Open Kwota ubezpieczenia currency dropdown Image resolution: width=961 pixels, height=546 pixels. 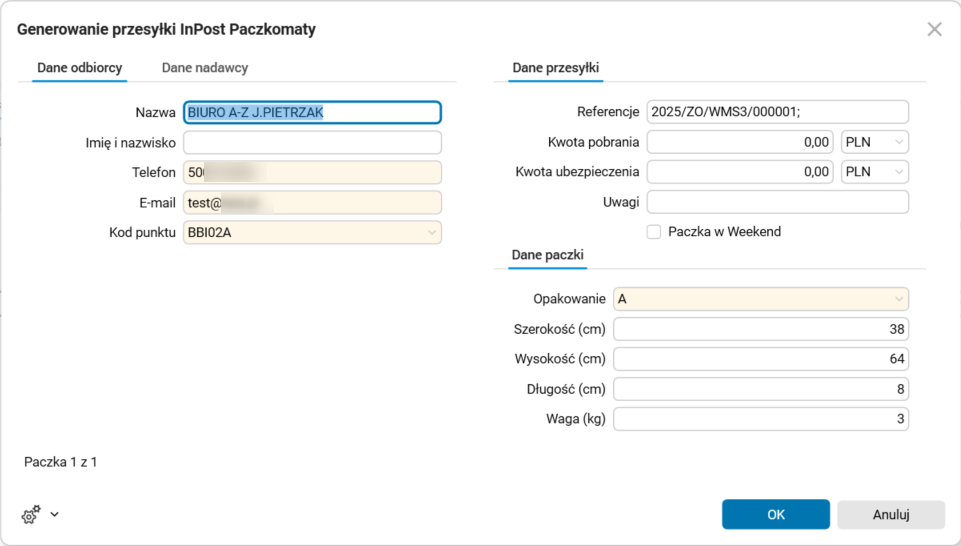pyautogui.click(x=899, y=172)
